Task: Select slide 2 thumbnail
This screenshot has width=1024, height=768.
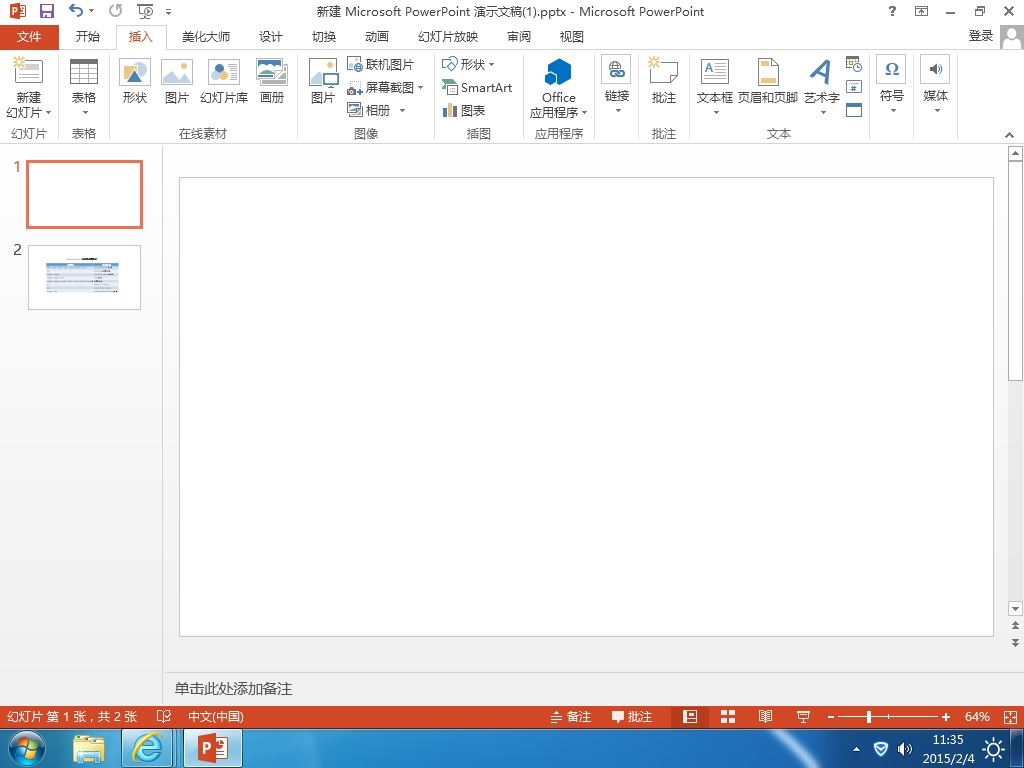Action: 84,277
